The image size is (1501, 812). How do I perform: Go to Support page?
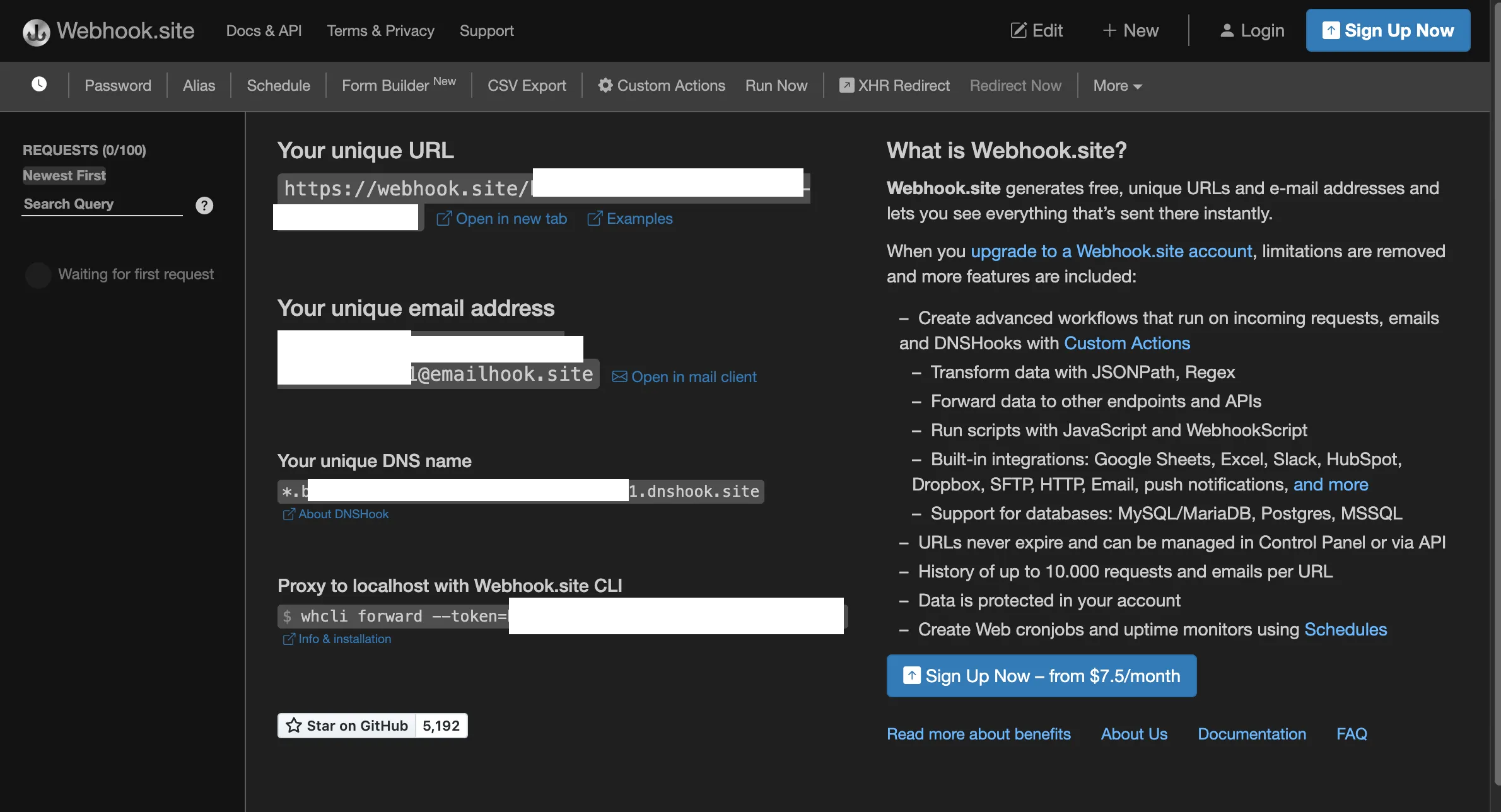point(486,31)
